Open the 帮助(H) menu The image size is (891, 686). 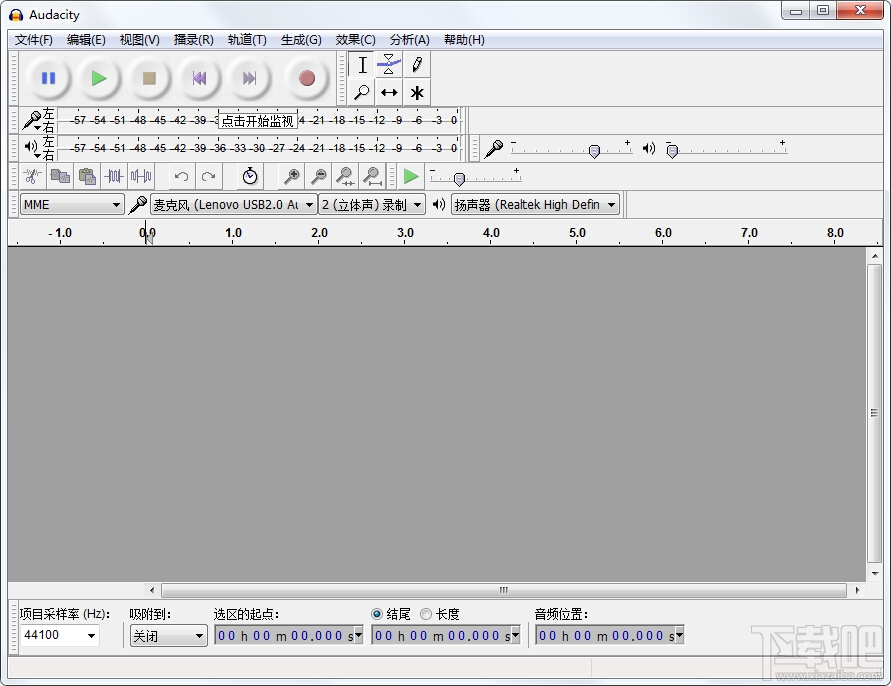pos(464,40)
